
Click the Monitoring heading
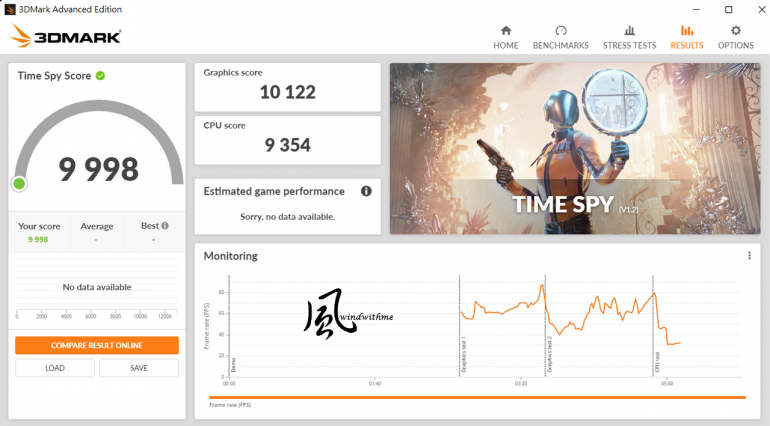[230, 256]
